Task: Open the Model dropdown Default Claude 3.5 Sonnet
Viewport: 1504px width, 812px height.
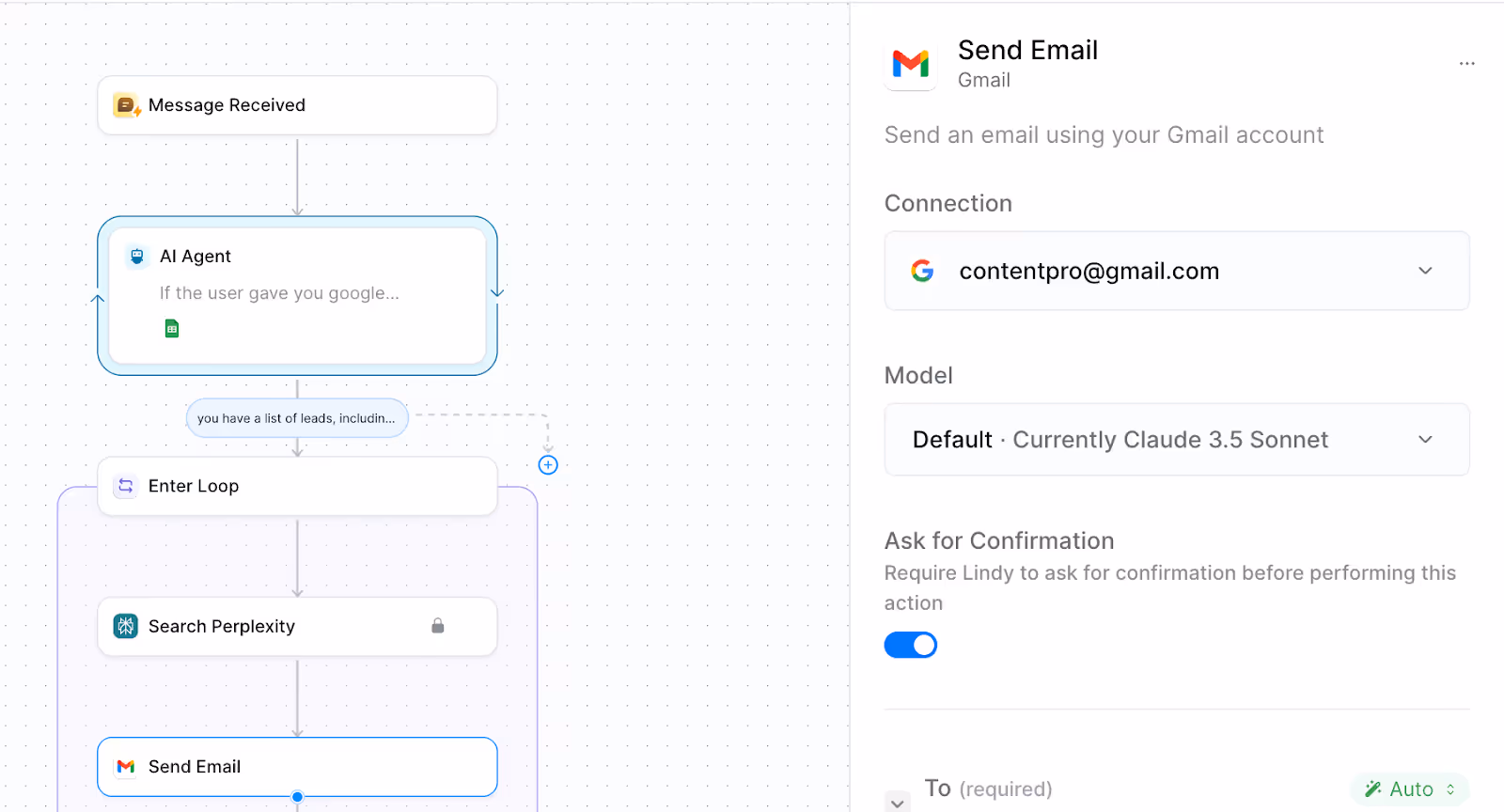Action: (1177, 440)
